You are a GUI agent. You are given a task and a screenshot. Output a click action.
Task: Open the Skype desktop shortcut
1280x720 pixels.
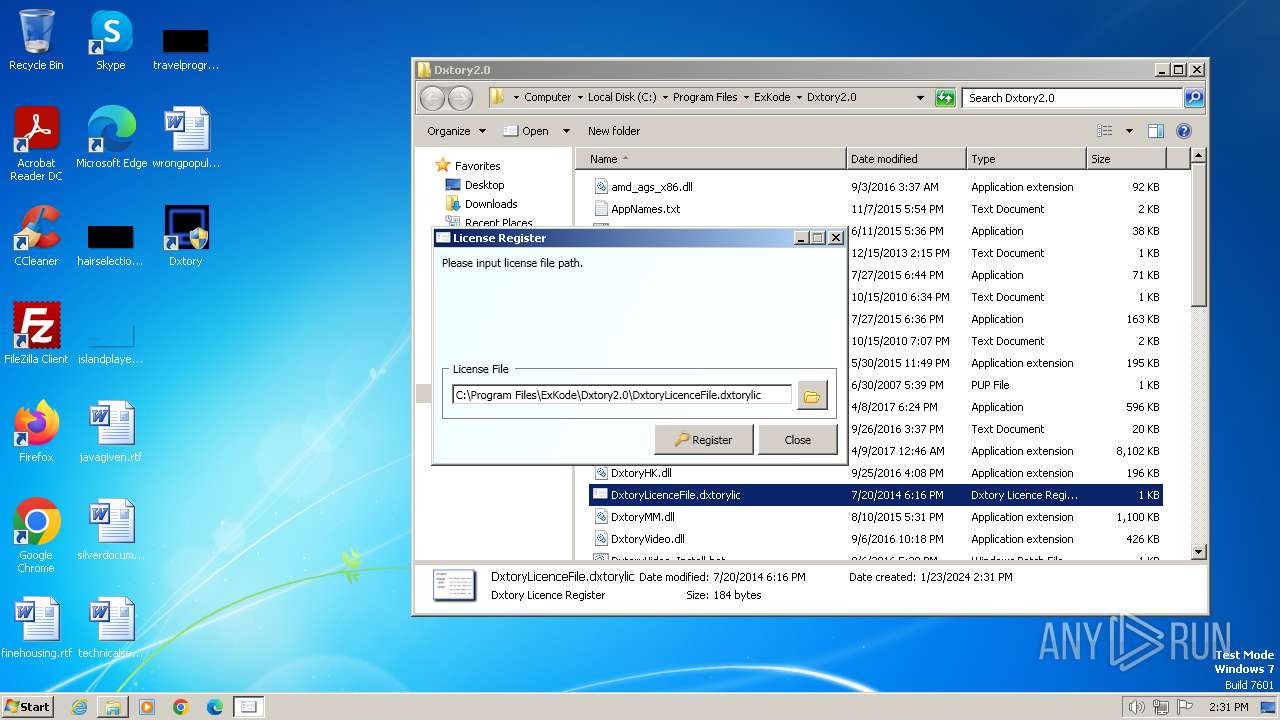[x=110, y=40]
